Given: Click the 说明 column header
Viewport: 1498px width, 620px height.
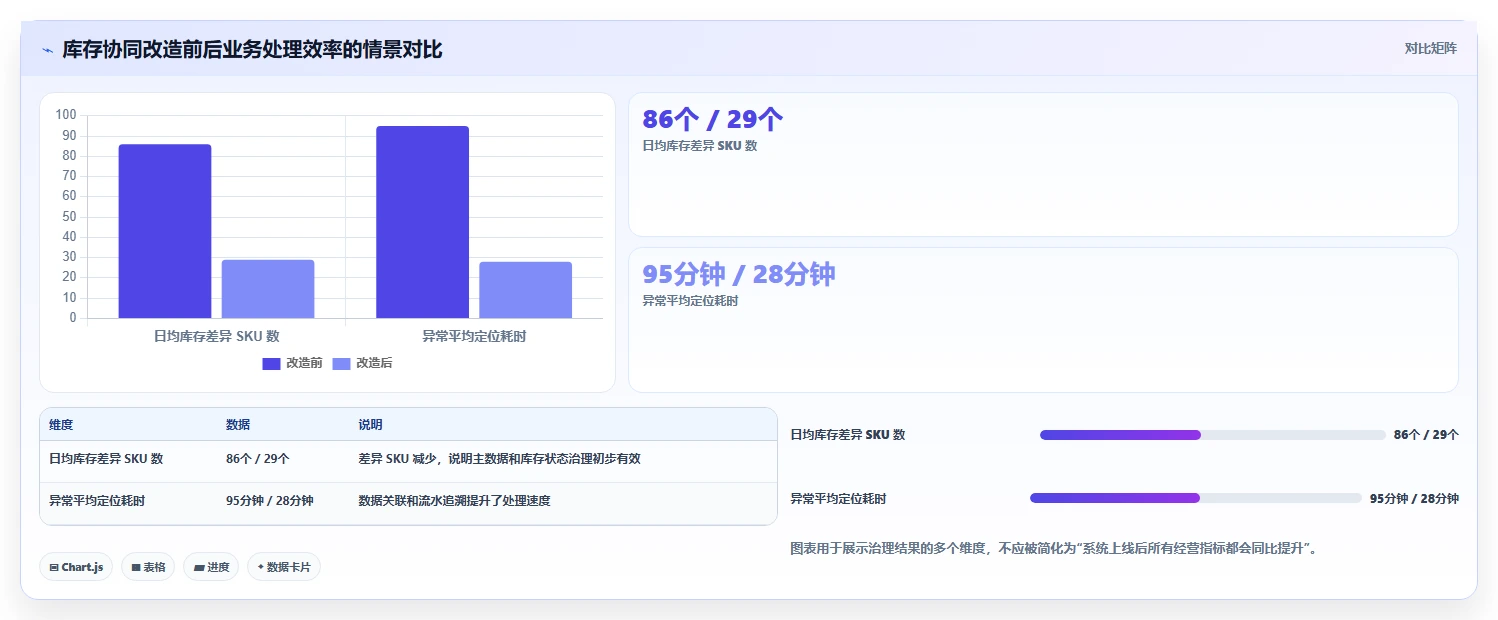Looking at the screenshot, I should tap(370, 425).
